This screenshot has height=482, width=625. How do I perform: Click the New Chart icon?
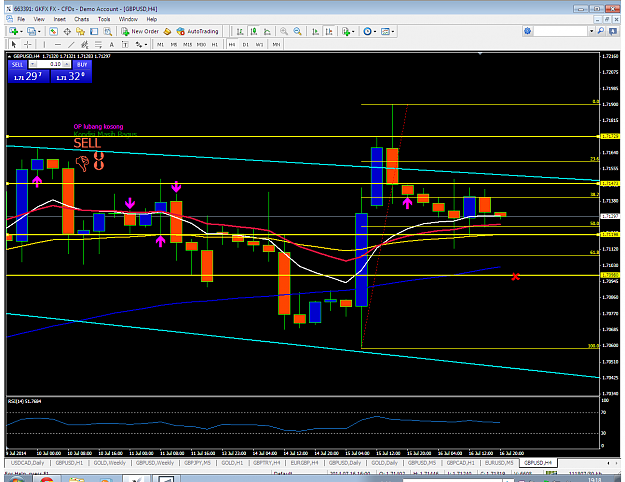click(13, 31)
